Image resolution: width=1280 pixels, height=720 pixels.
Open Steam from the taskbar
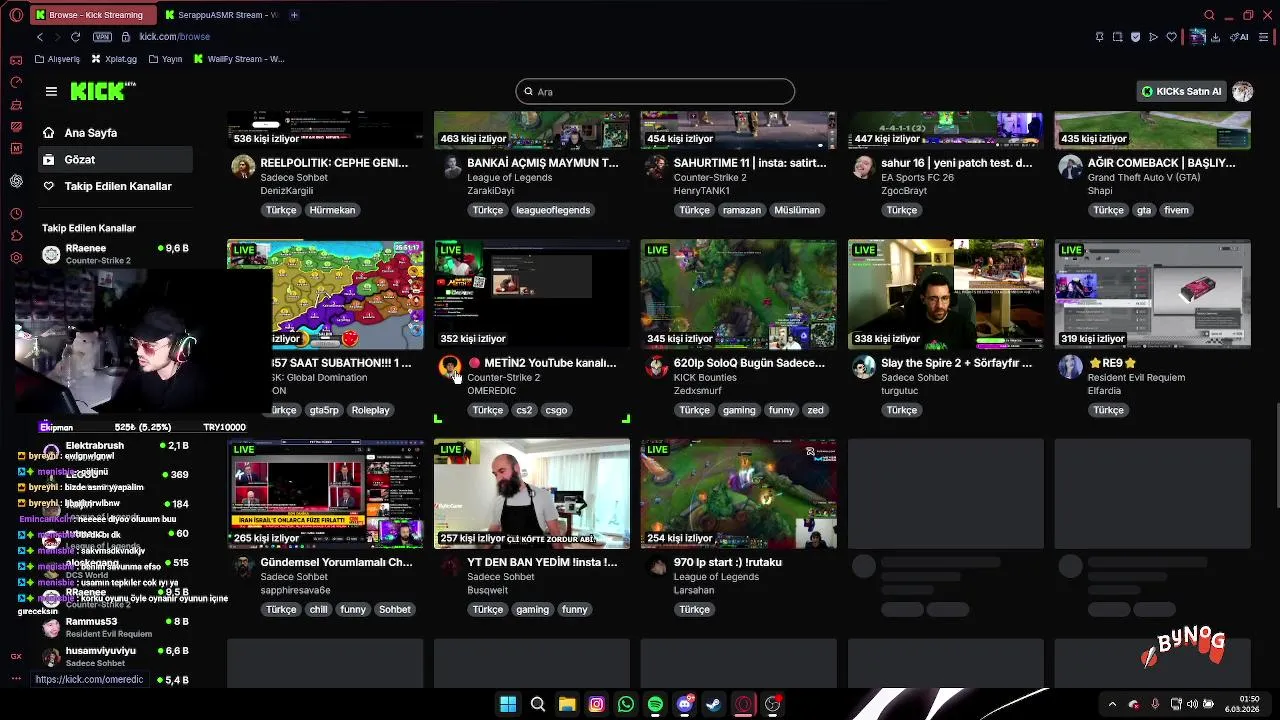click(x=713, y=704)
